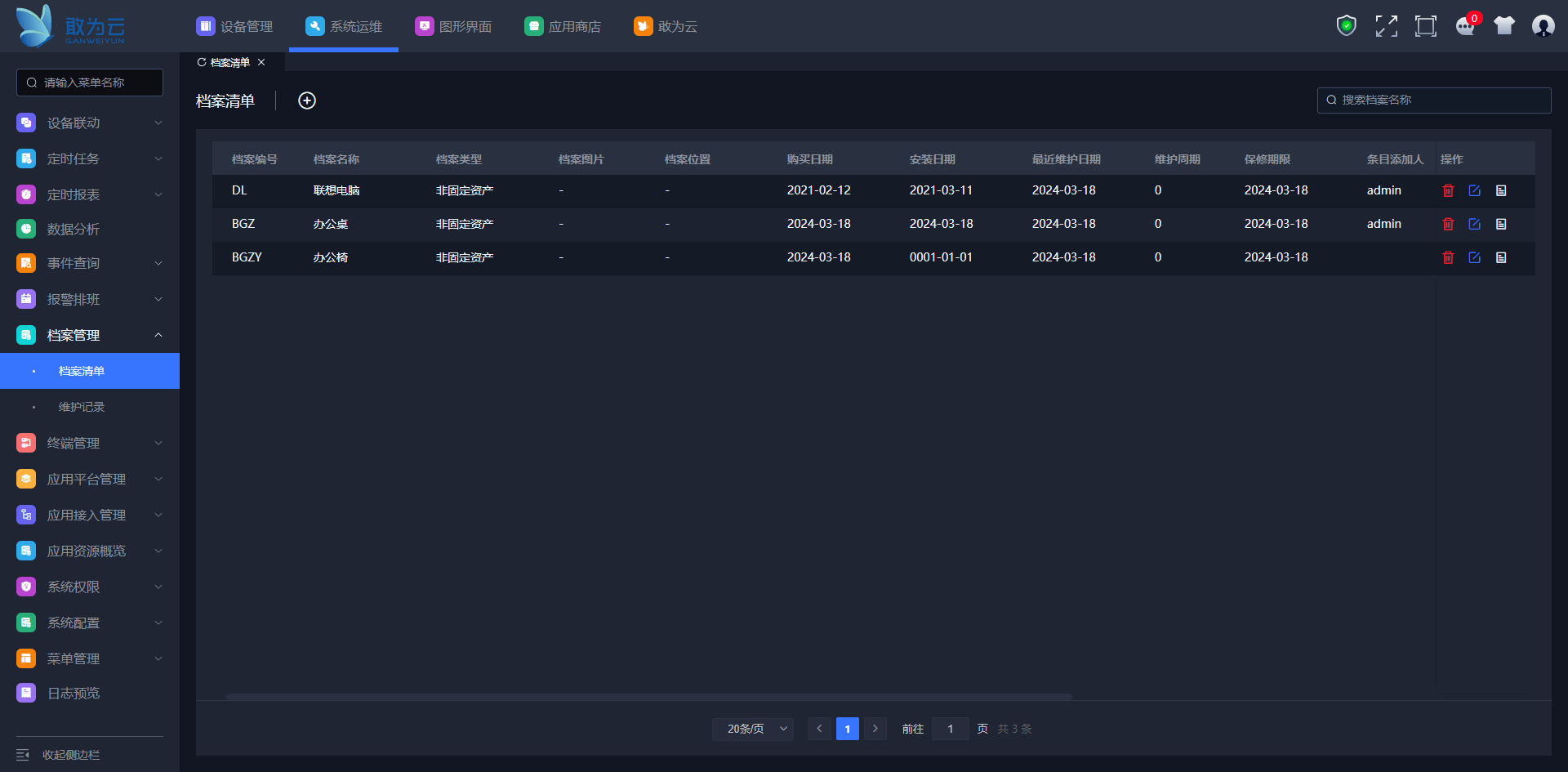Open the 维护记录 submenu item
The width and height of the screenshot is (1568, 772).
point(82,407)
